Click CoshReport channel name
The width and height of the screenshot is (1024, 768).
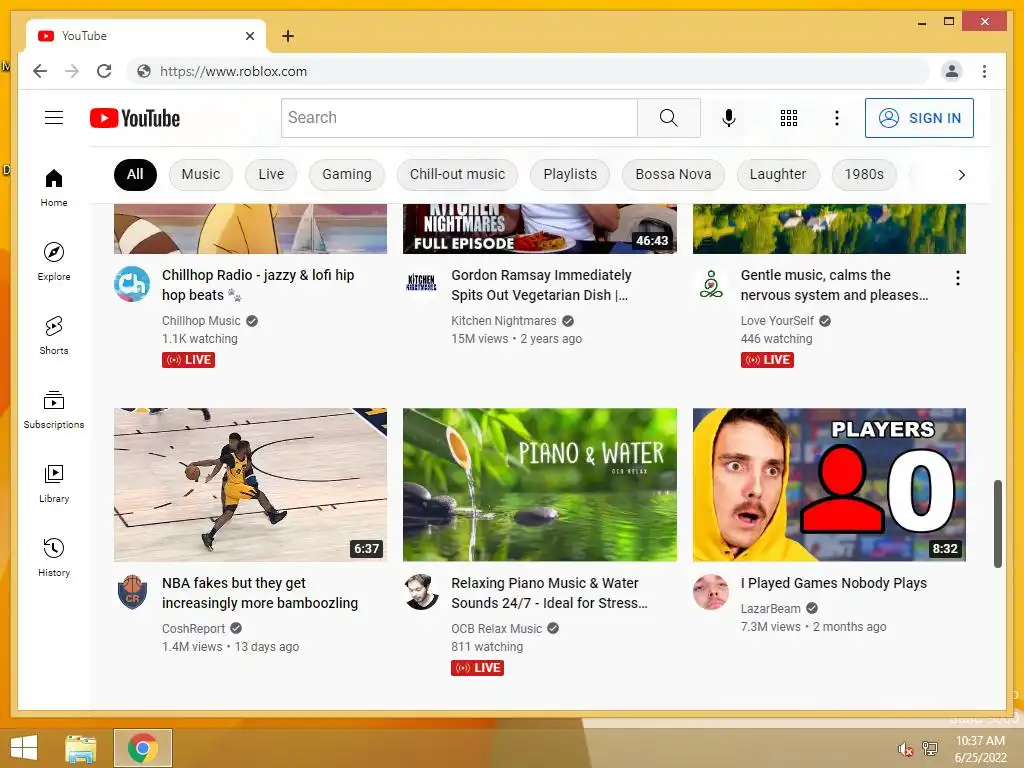coord(193,628)
